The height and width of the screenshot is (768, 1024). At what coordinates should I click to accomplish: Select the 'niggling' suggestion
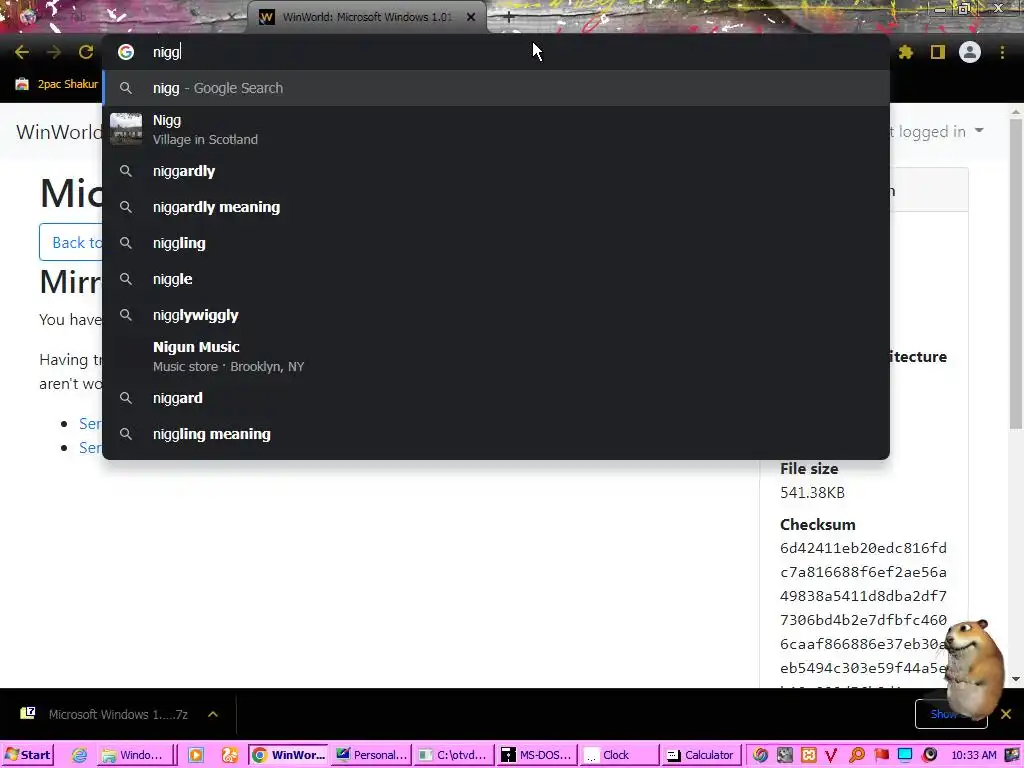[x=496, y=243]
